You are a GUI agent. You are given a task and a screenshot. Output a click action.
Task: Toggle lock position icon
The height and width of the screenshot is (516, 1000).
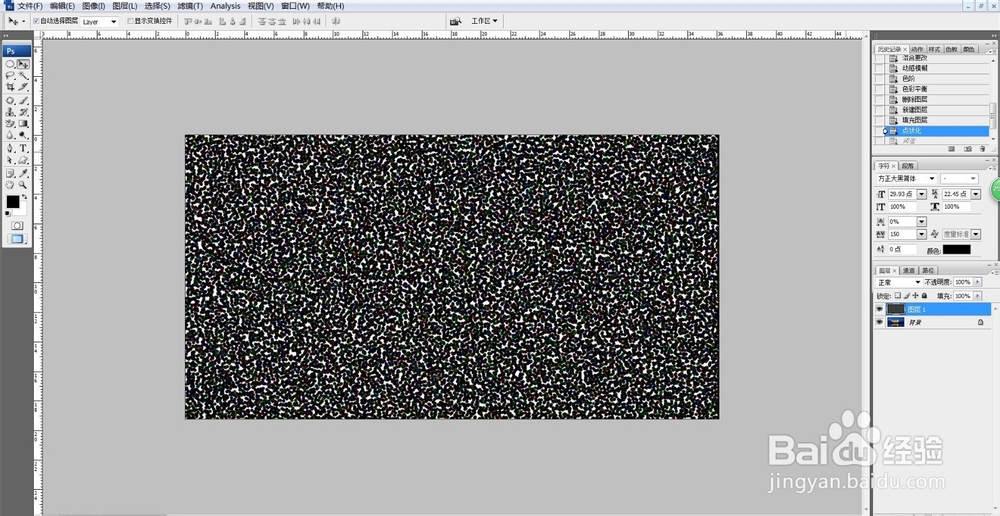[915, 295]
